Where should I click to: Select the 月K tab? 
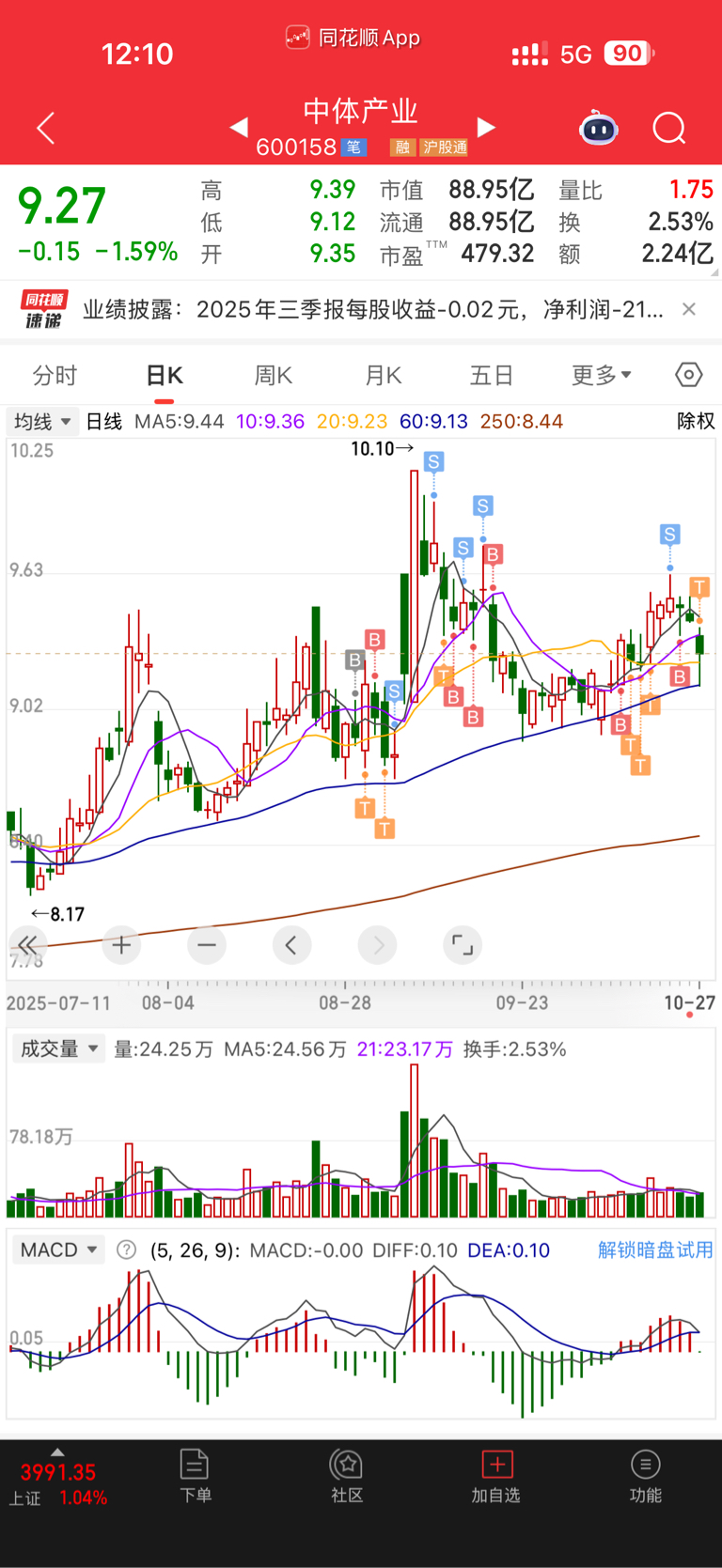(x=383, y=376)
